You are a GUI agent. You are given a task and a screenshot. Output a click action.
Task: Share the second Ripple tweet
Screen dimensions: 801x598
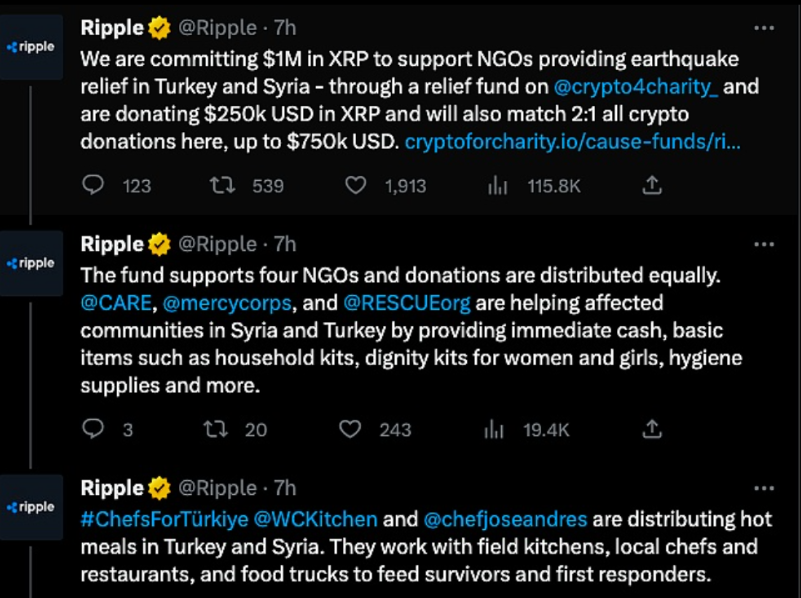point(652,429)
